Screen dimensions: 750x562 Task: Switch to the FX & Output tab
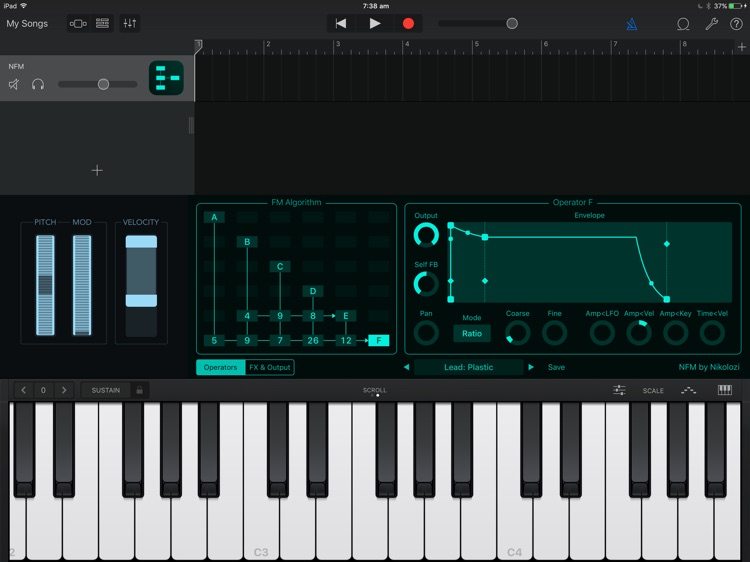(270, 367)
